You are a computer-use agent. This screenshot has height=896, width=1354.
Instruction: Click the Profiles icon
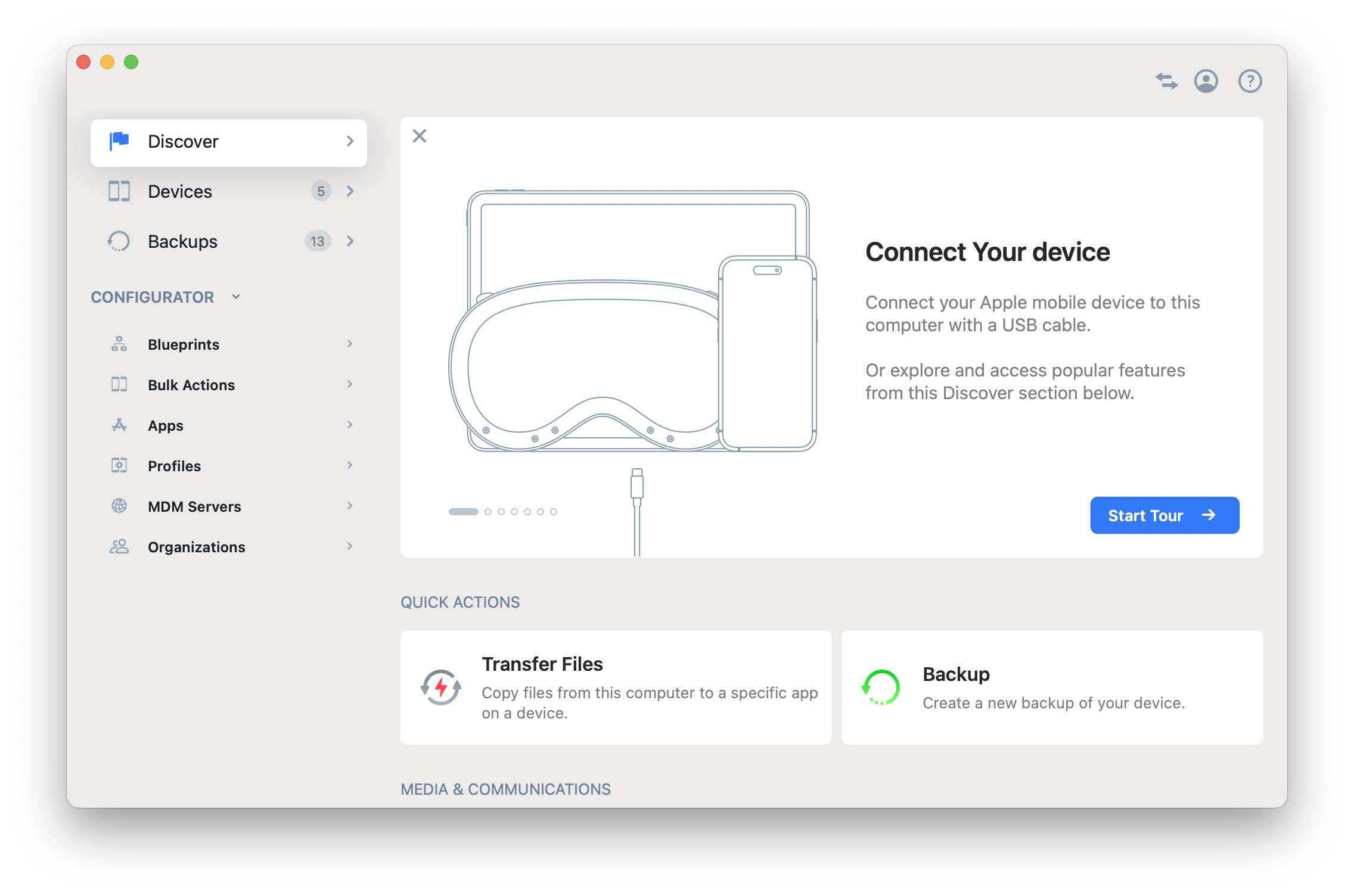[x=118, y=465]
